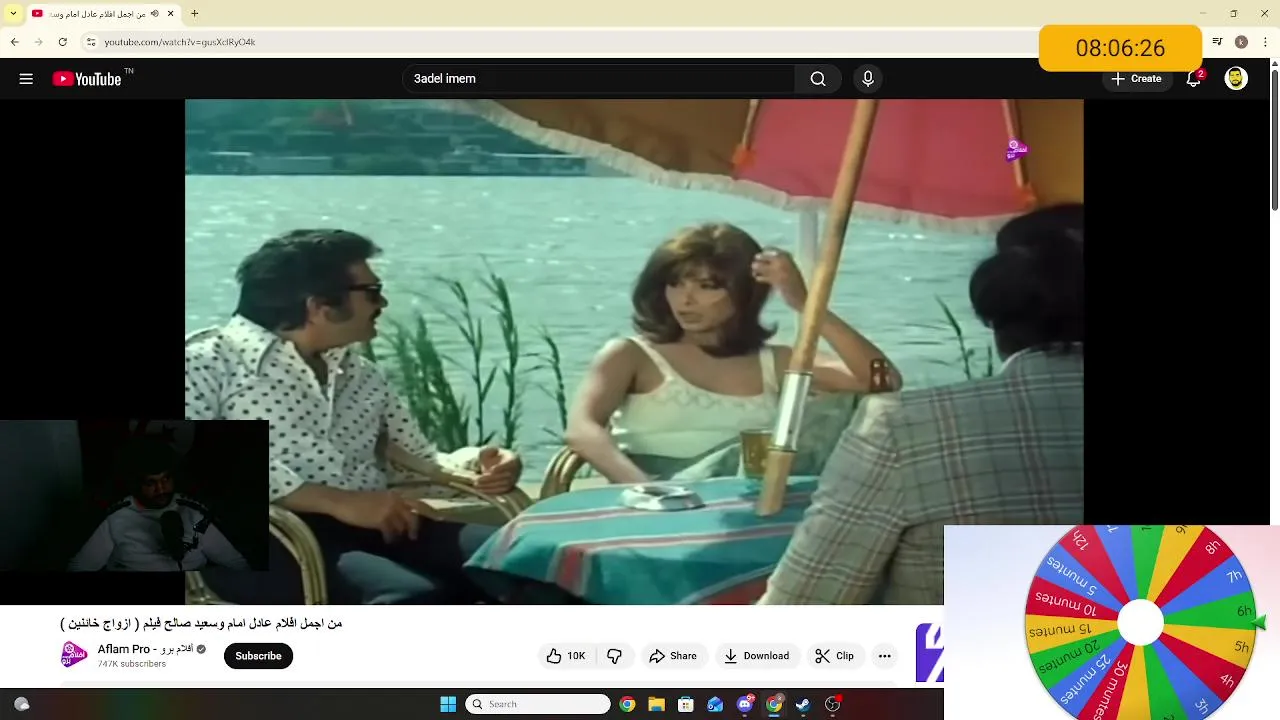Download the video
Image resolution: width=1280 pixels, height=720 pixels.
tap(757, 656)
